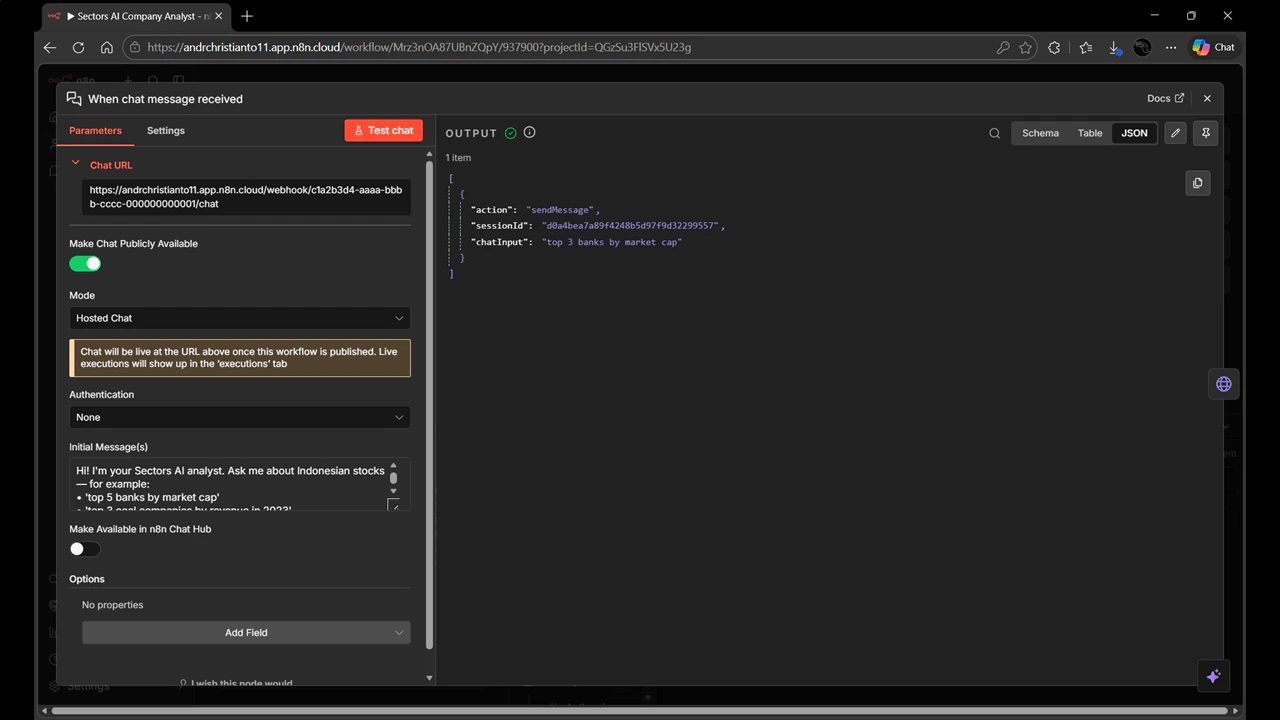The height and width of the screenshot is (720, 1280).
Task: Switch to the Settings tab
Action: point(165,130)
